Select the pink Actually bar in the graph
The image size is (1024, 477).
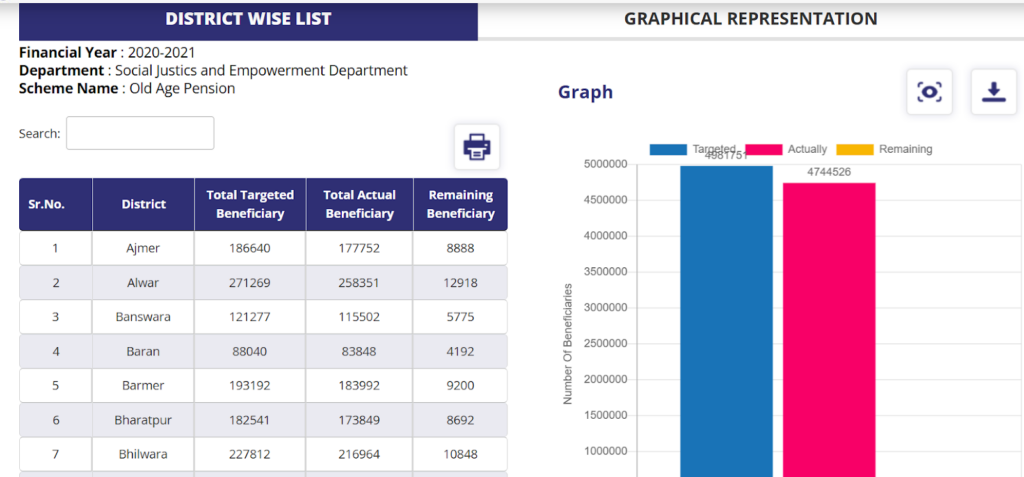pyautogui.click(x=828, y=330)
